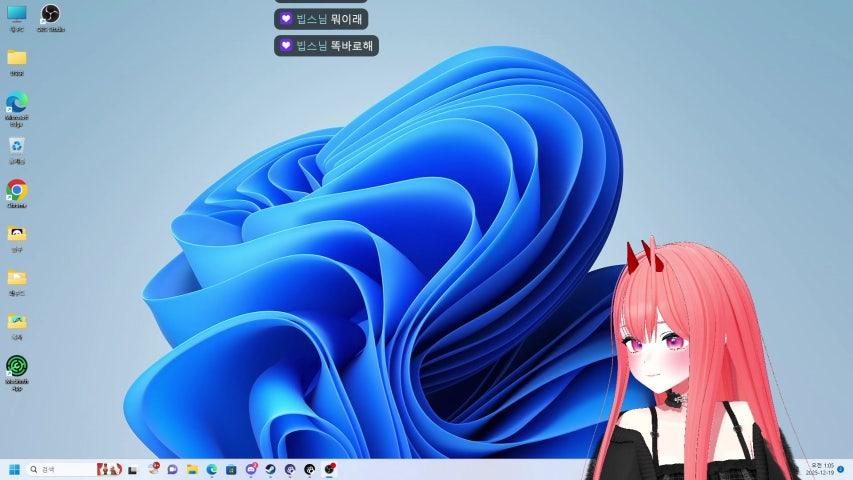Click the clock and date in the taskbar
Screen dimensions: 853x480
(820, 469)
